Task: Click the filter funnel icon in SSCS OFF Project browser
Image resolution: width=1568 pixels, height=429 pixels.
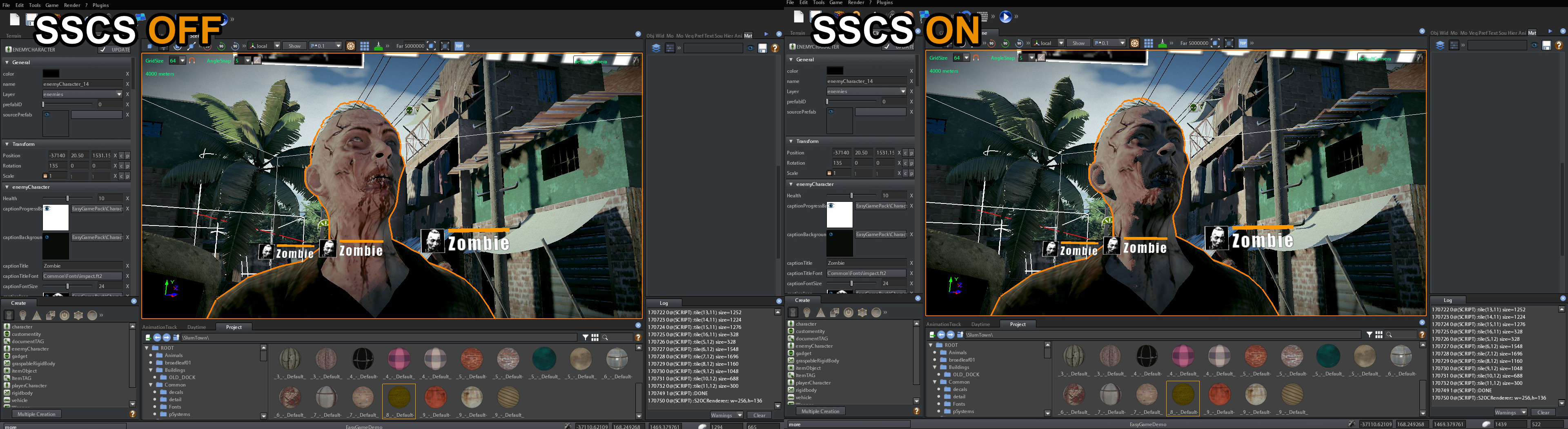Action: 586,337
